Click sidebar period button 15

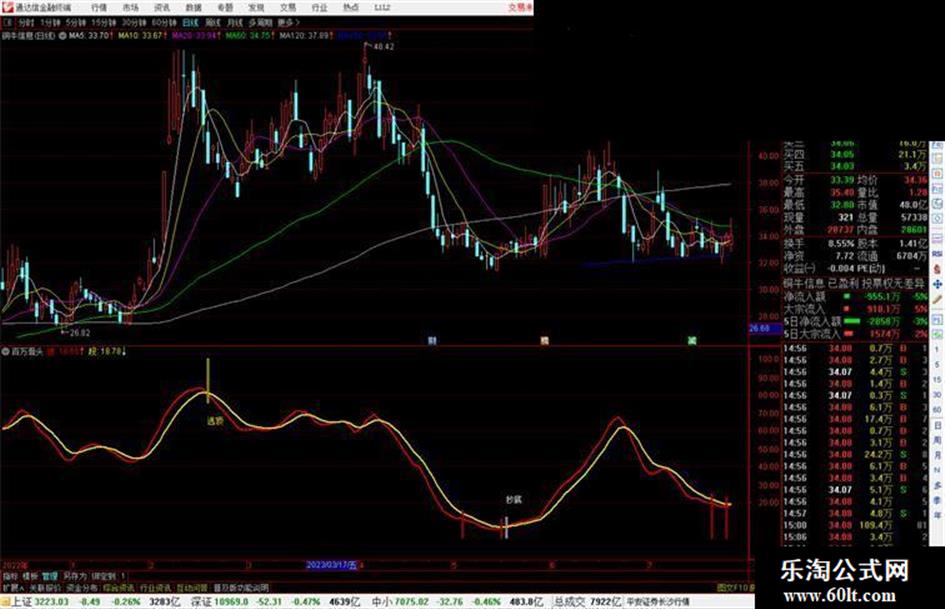click(x=937, y=380)
